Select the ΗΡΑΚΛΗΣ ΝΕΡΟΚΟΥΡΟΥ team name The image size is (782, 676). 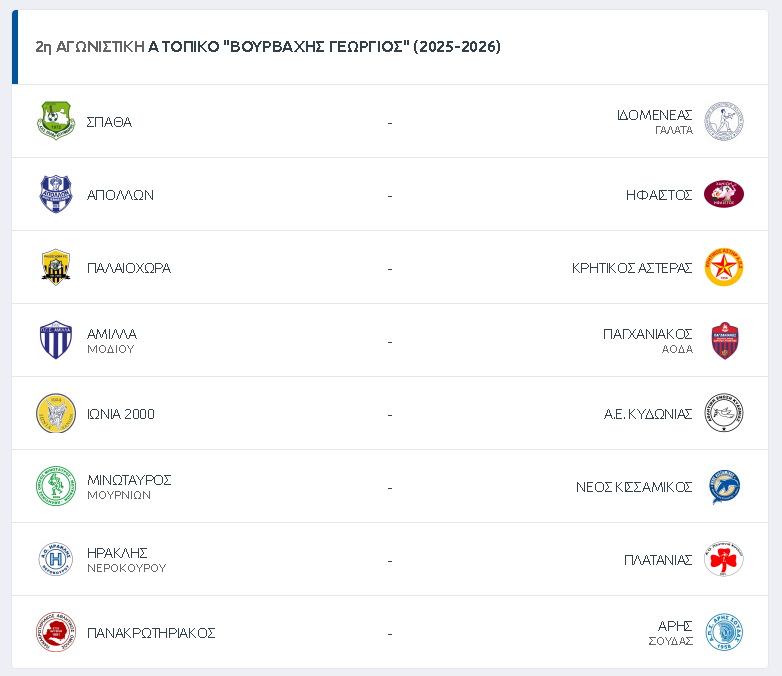[126, 559]
